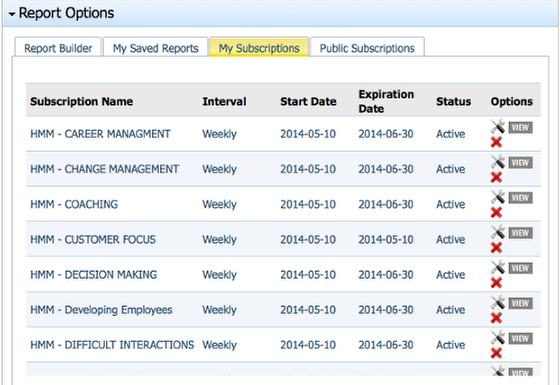Delete the HMM - DECISION MAKING subscription
This screenshot has height=385, width=560.
pos(496,283)
